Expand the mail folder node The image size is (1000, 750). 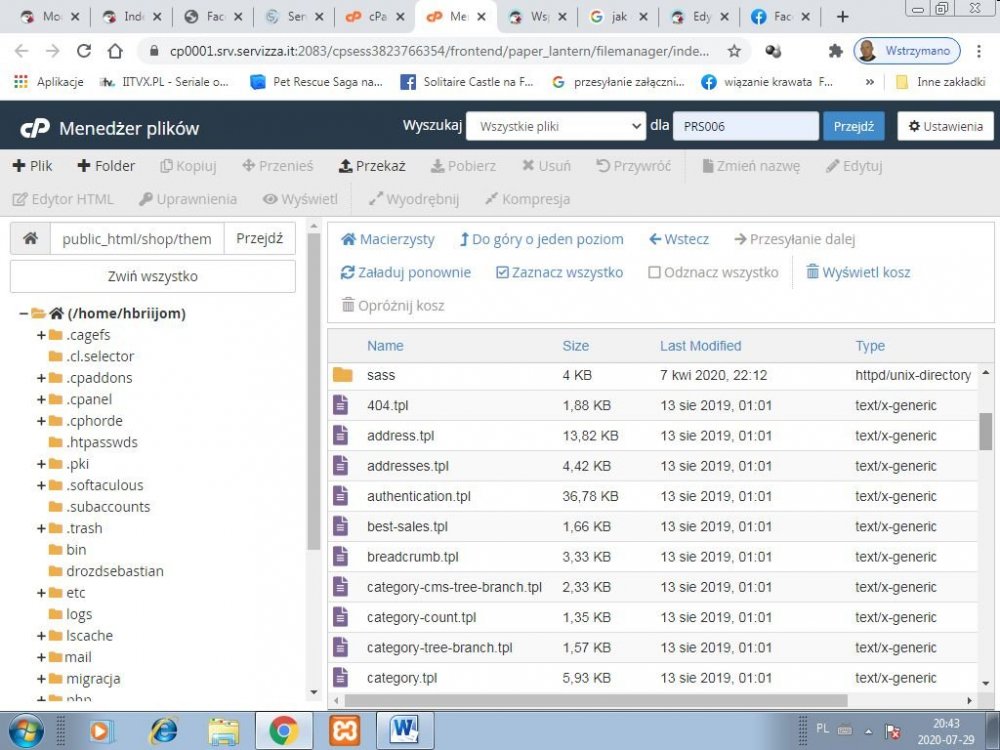tap(41, 657)
